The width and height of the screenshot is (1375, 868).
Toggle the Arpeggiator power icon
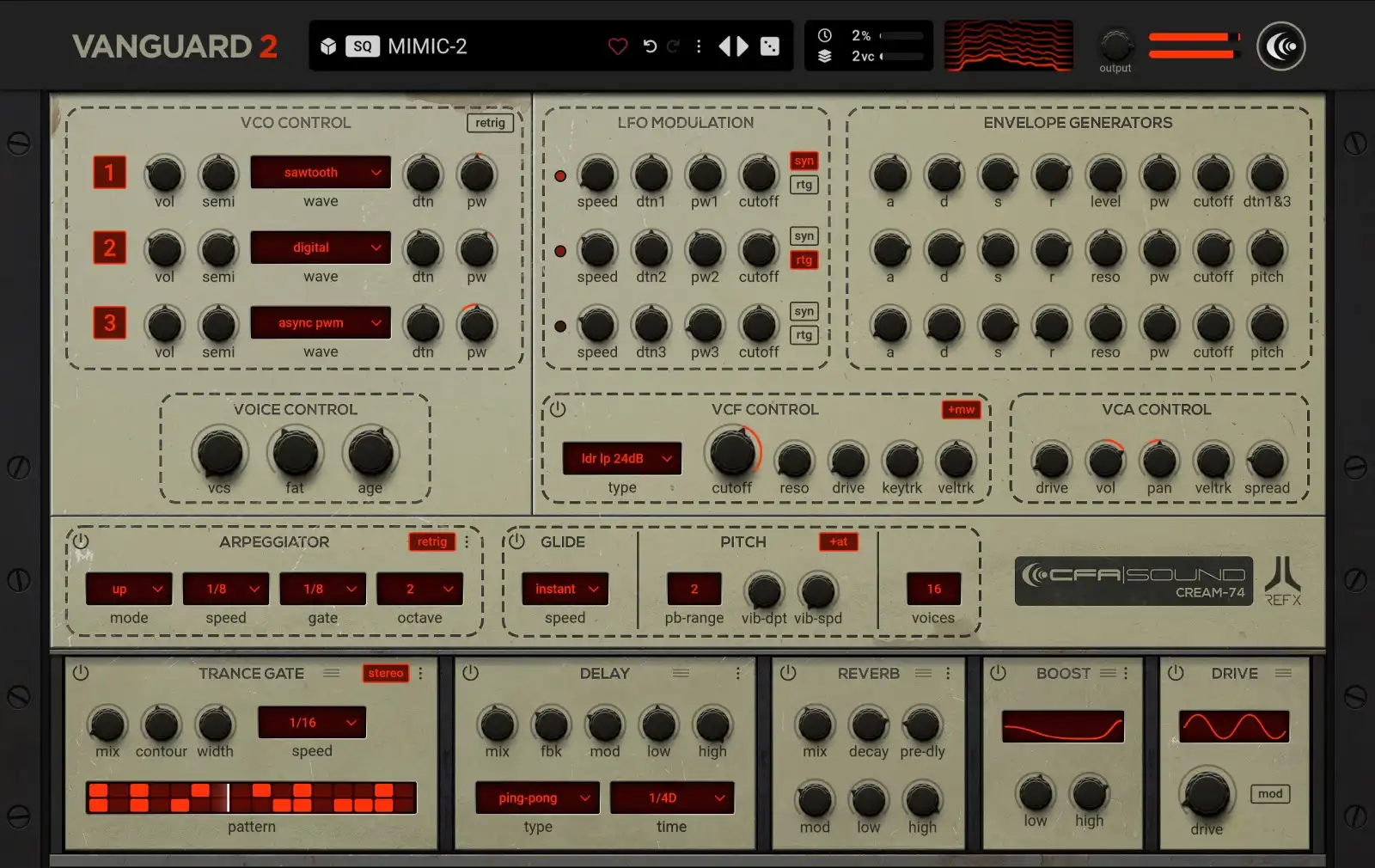[81, 541]
